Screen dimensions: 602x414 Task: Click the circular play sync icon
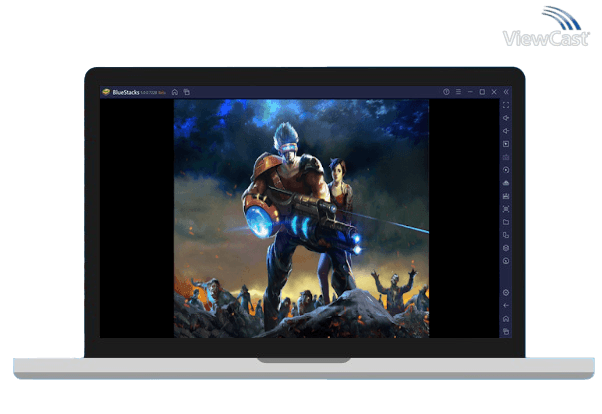506,170
